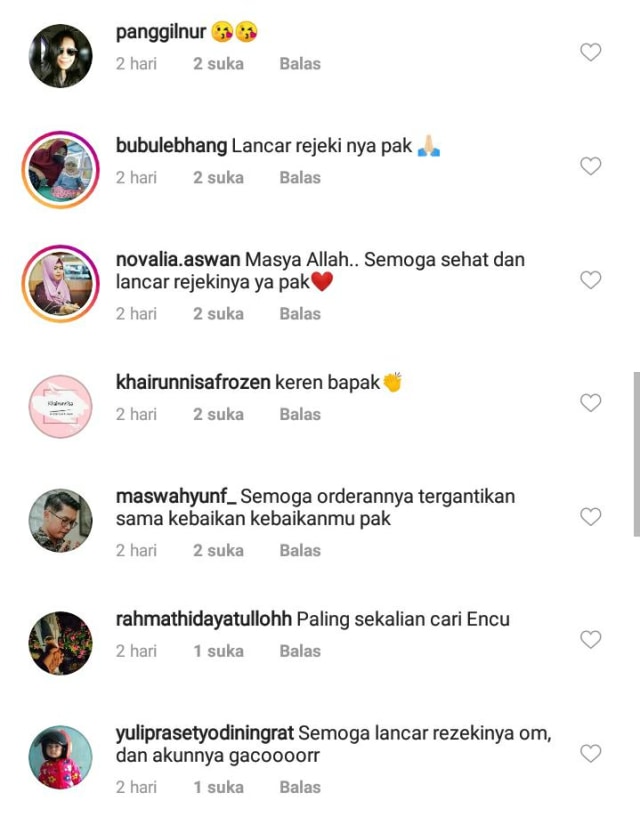Like maswahyunf_'s comment
Image resolution: width=640 pixels, height=825 pixels.
tap(591, 517)
